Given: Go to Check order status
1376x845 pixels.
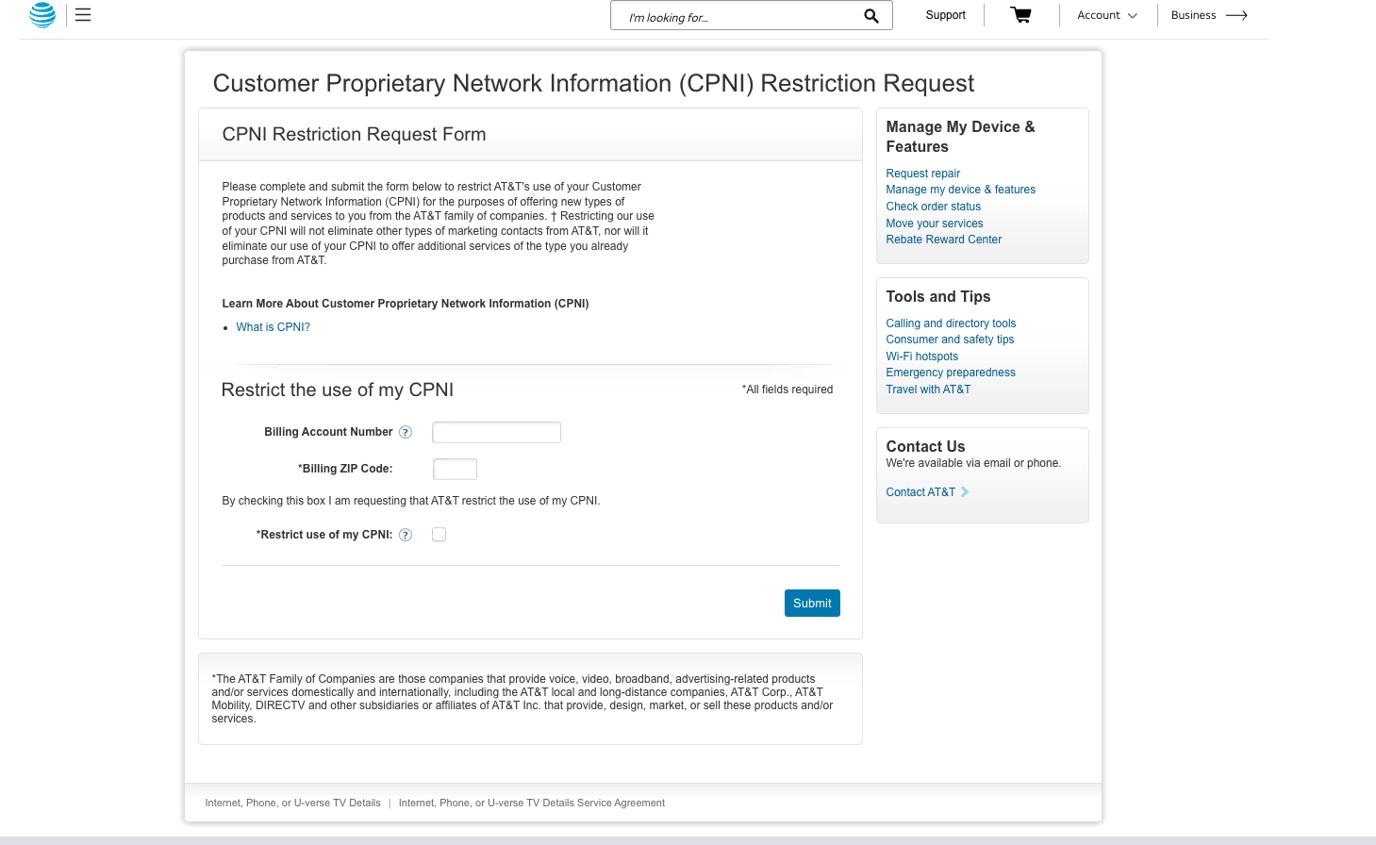Looking at the screenshot, I should pos(933,206).
